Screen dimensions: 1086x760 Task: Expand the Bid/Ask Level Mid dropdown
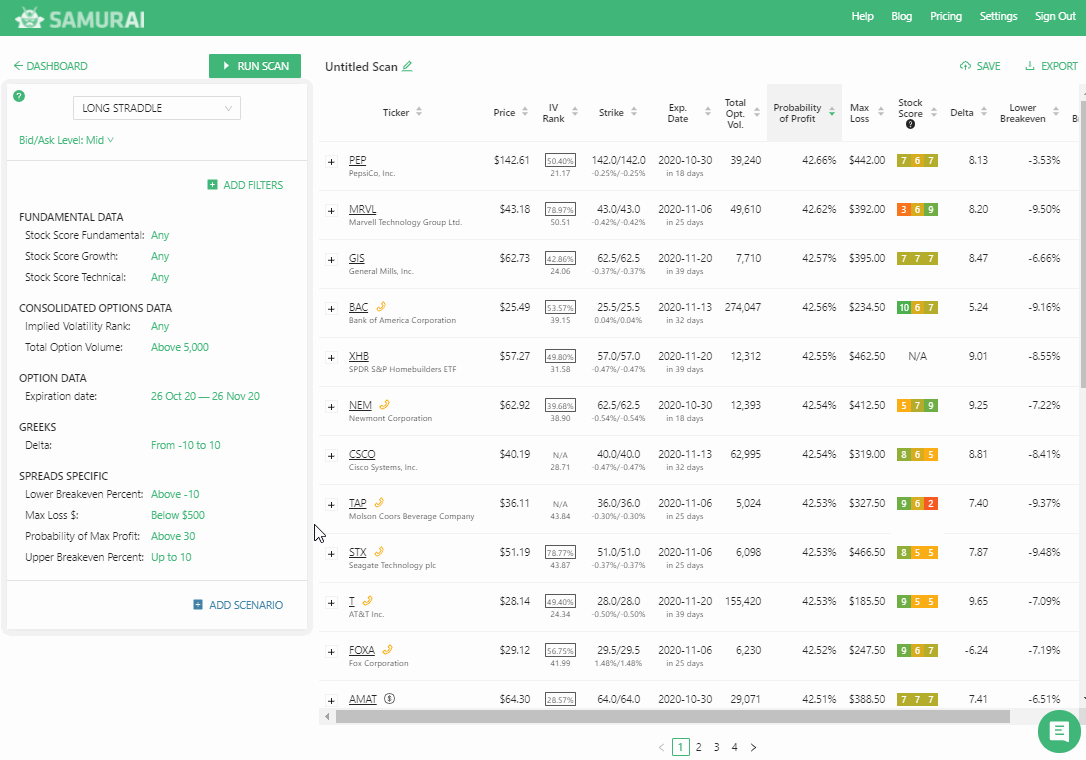point(66,140)
